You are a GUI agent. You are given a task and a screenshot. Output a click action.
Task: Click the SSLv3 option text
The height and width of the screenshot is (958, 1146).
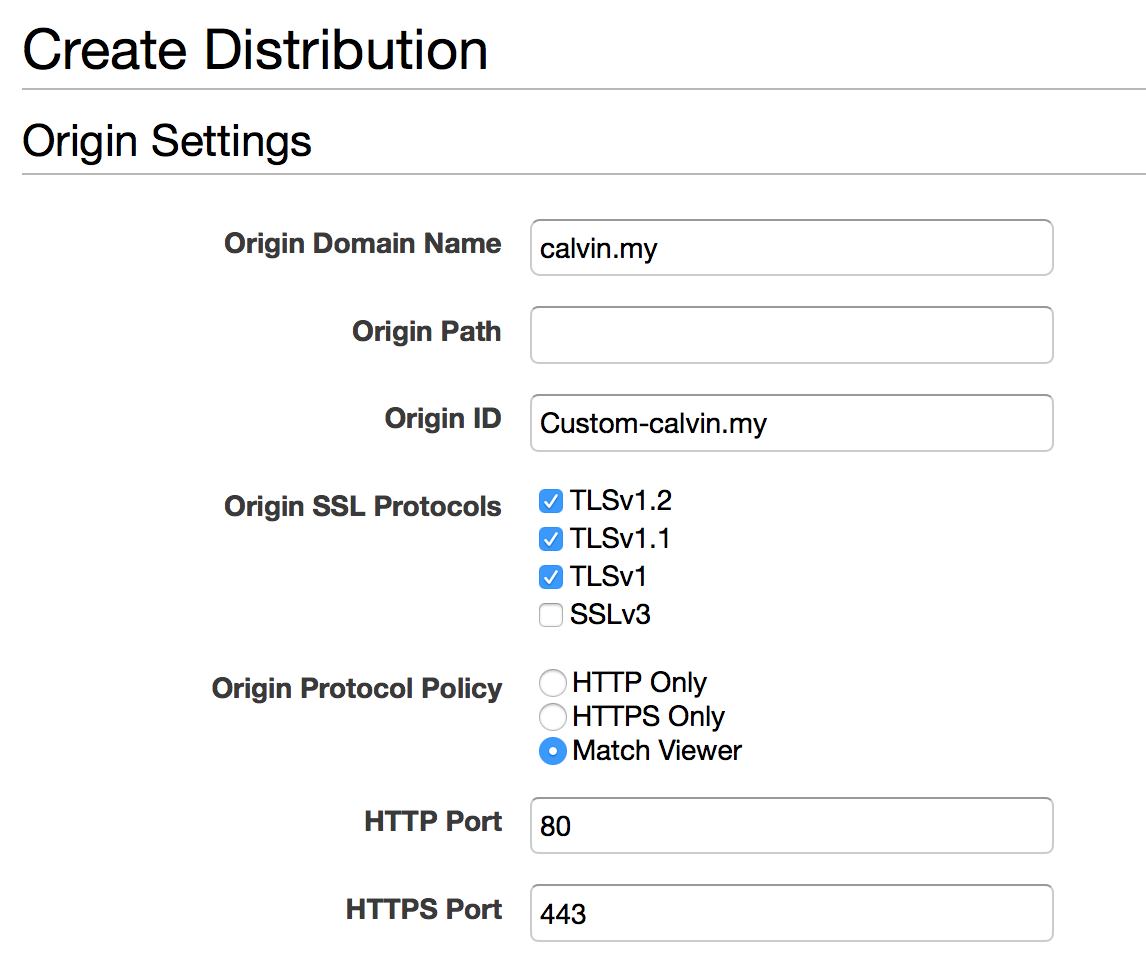pyautogui.click(x=610, y=615)
